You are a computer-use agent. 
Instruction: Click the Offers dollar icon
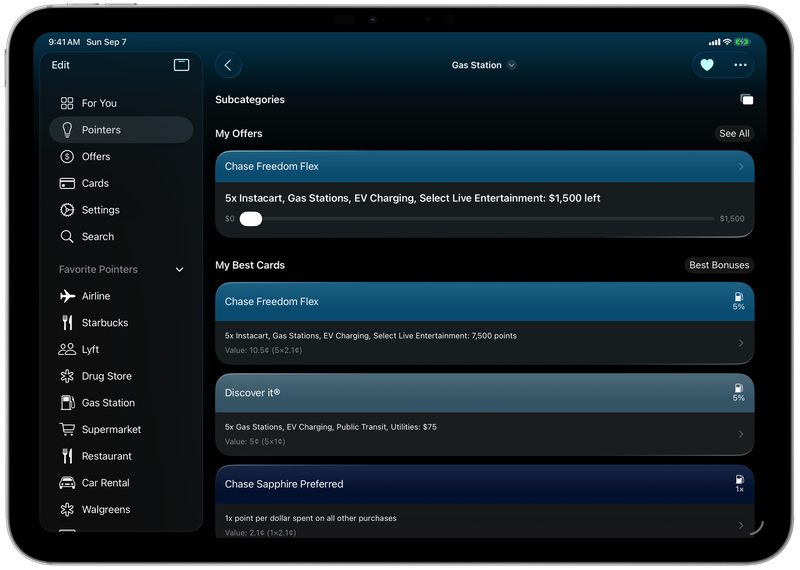(x=67, y=157)
